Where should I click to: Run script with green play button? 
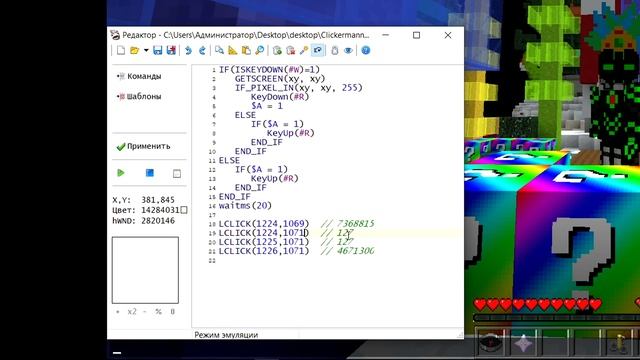121,173
